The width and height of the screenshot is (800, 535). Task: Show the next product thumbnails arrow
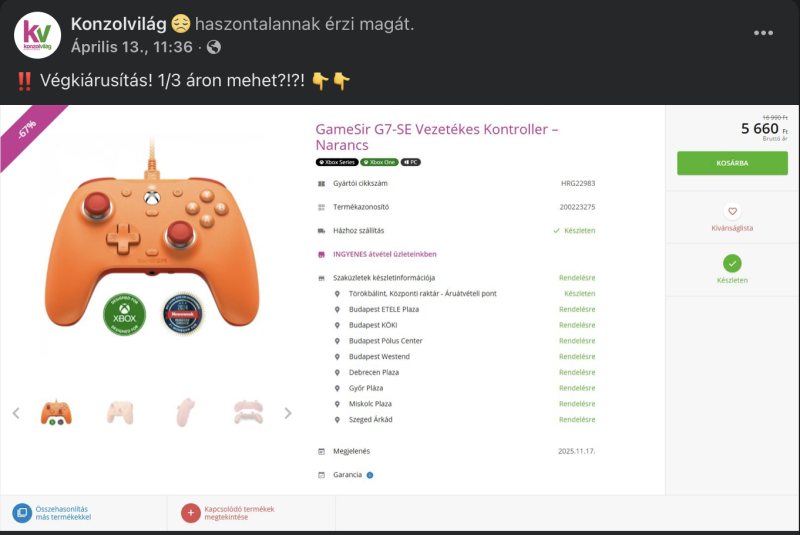[288, 413]
